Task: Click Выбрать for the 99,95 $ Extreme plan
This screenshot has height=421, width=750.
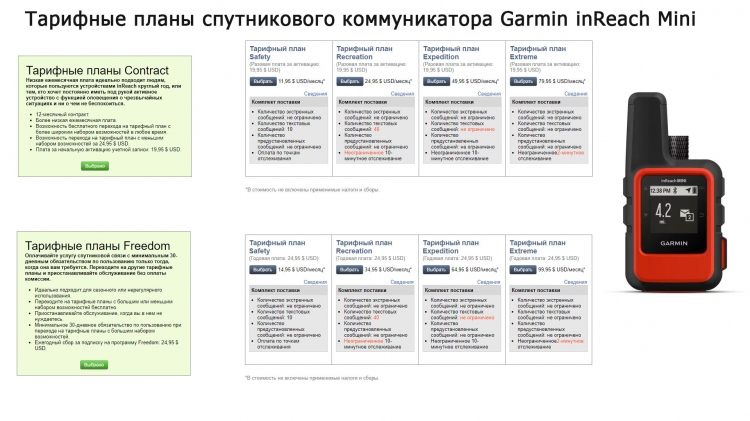Action: pos(523,270)
